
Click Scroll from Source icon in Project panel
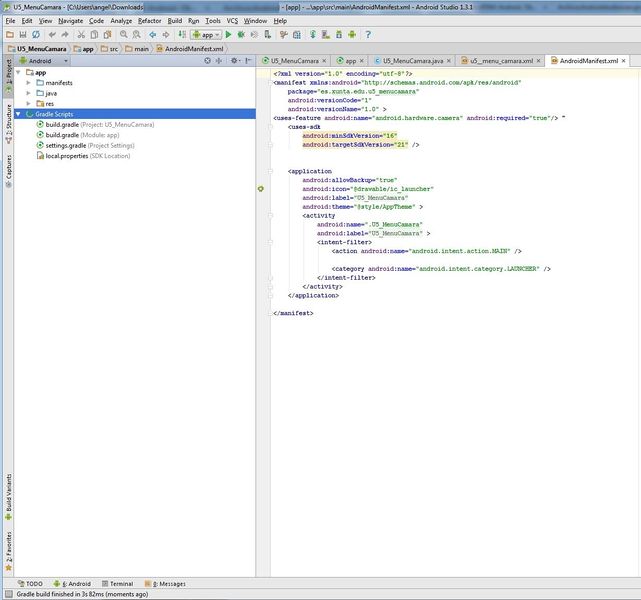coord(207,60)
